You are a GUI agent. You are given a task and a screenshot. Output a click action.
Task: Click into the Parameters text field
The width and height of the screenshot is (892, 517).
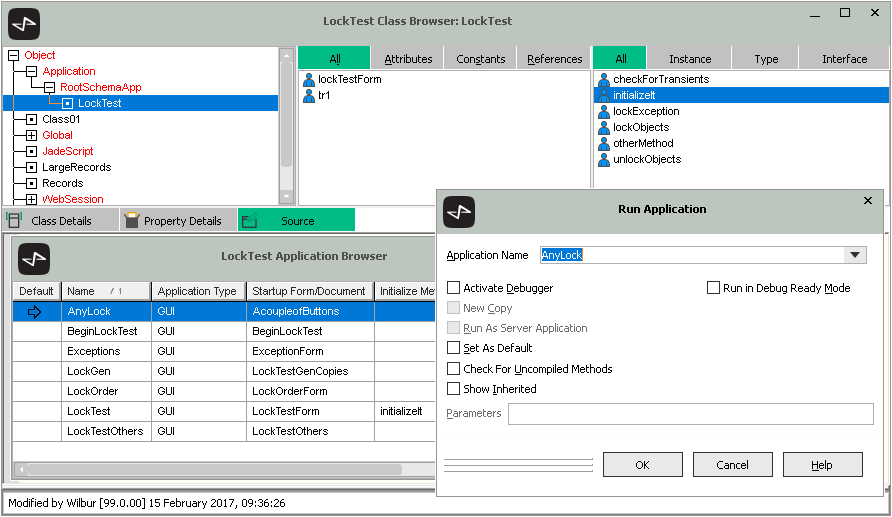[690, 414]
